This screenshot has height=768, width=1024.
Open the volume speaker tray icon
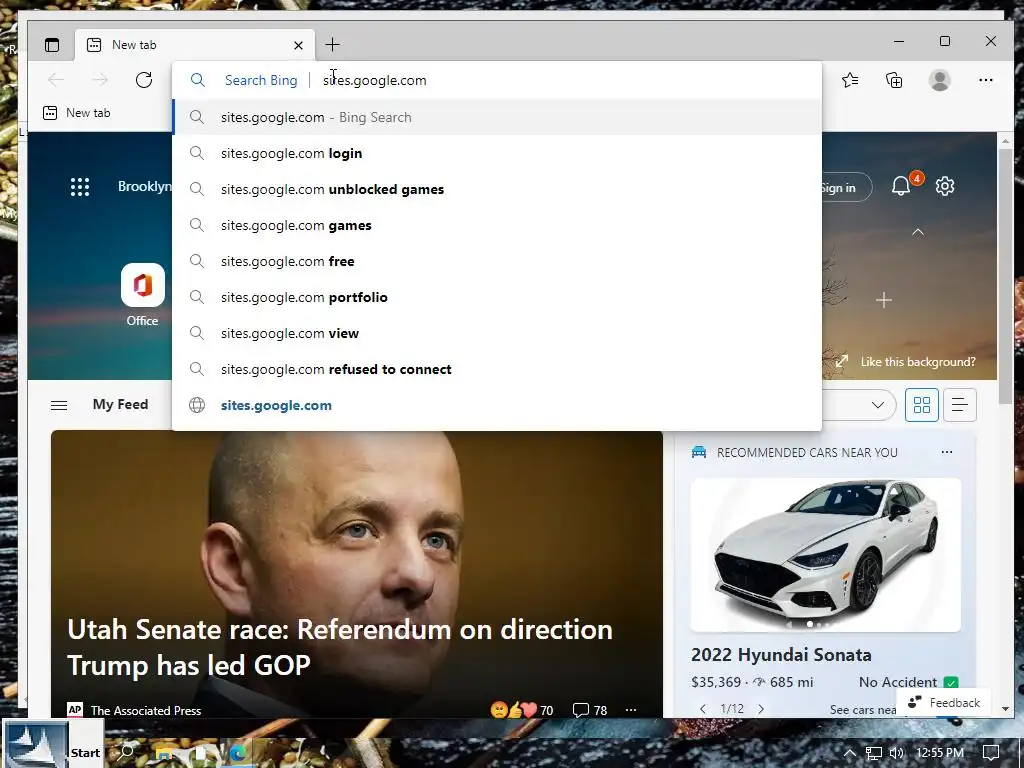click(x=897, y=753)
